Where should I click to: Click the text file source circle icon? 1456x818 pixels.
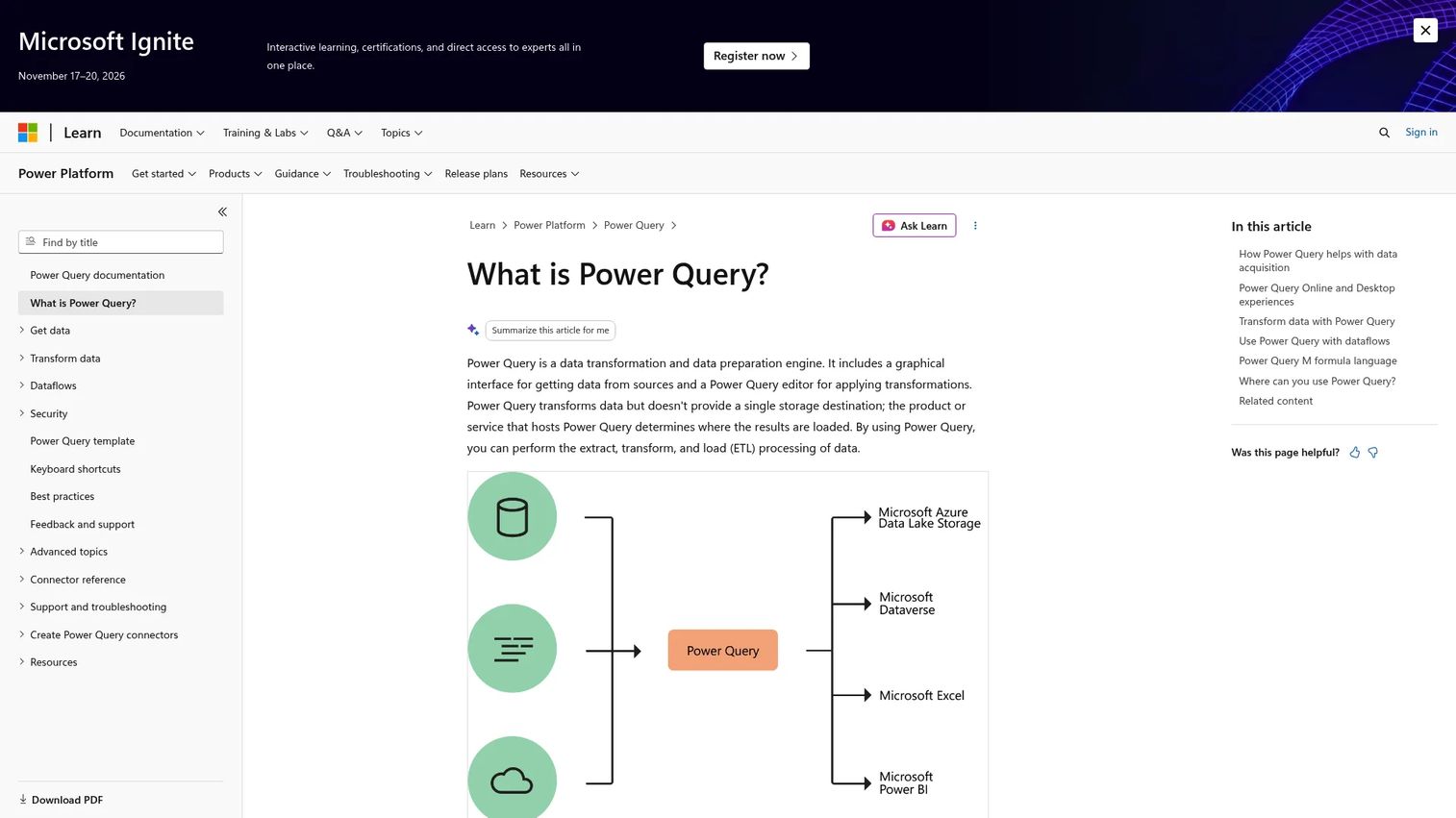click(x=512, y=649)
